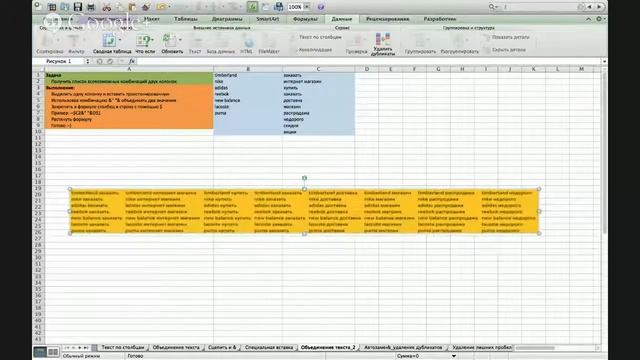Select sheet tab Текст по столбцам
Viewport: 640px width, 360px height.
point(123,347)
